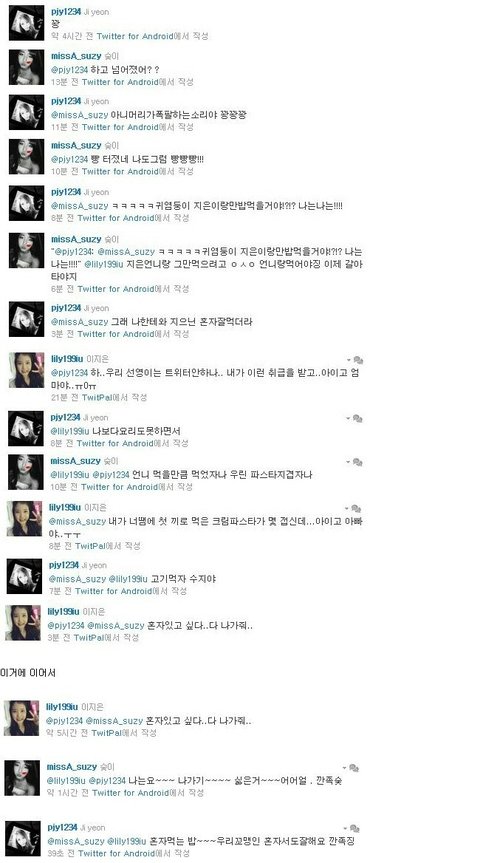Open missA_suzy avatar beside 하고 넘어졌어 tweet
Image resolution: width=480 pixels, height=863 pixels.
[26, 67]
